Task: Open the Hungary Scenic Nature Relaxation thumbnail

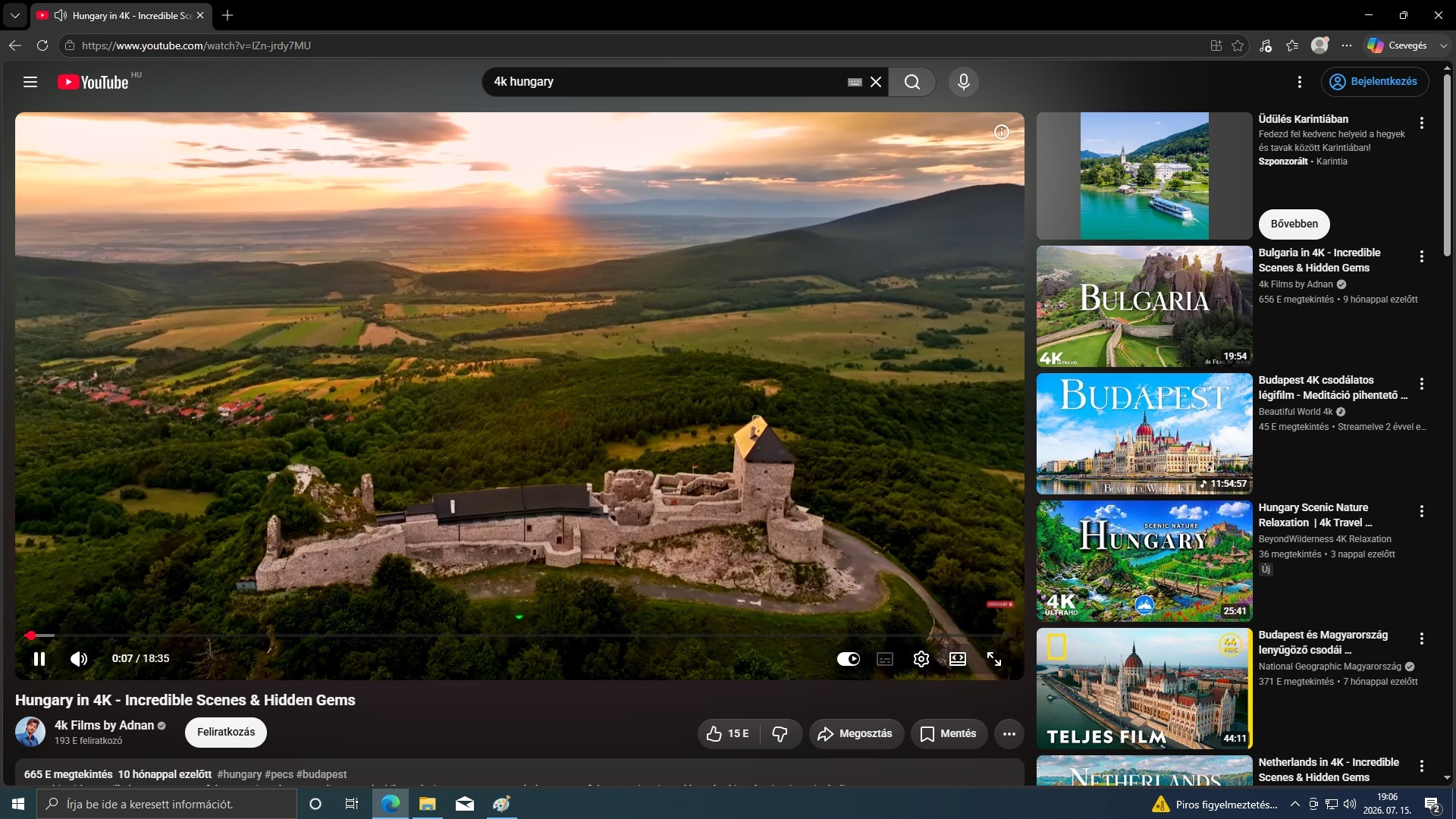Action: (1144, 561)
